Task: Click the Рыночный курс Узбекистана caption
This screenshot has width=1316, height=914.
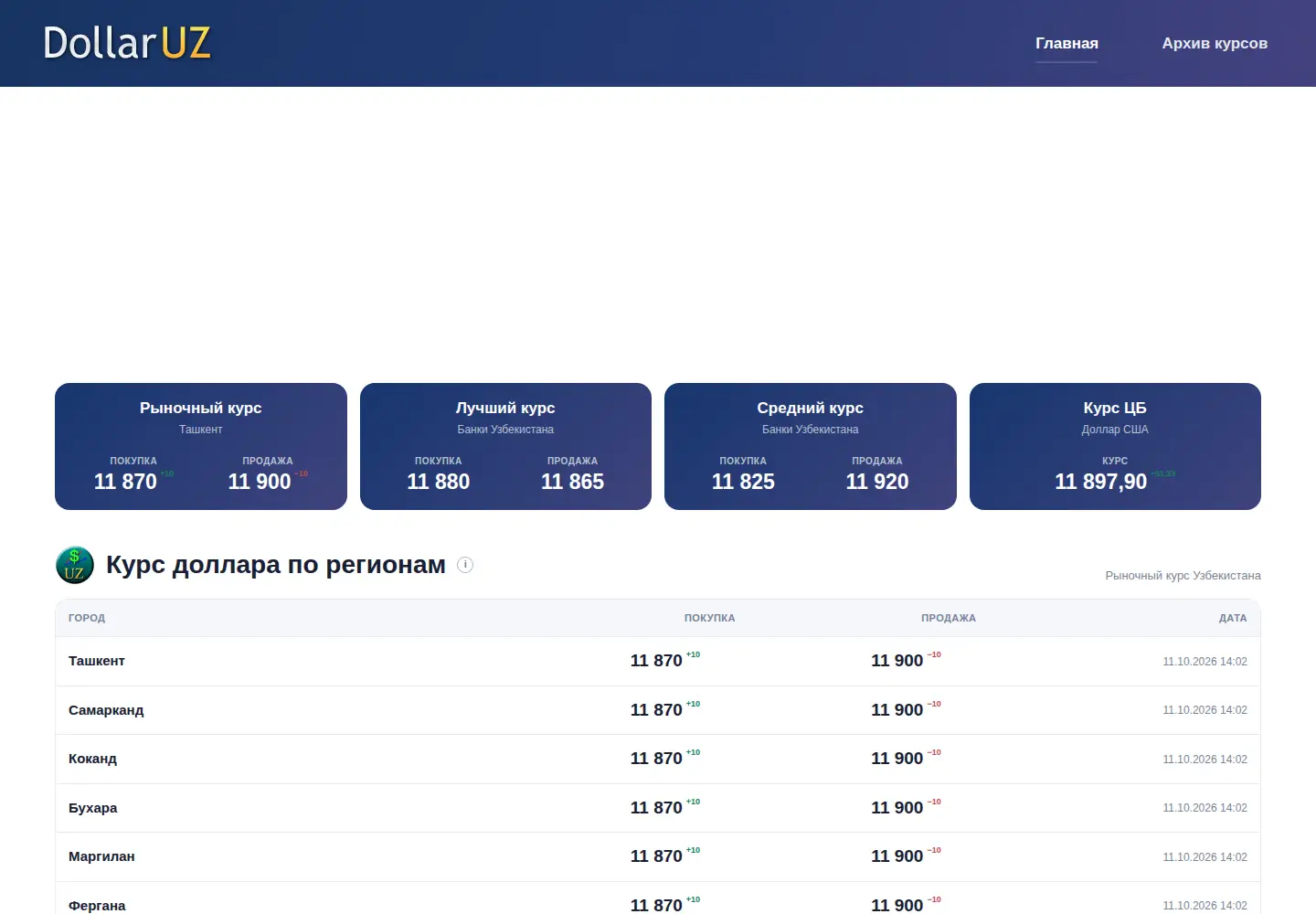Action: coord(1183,576)
